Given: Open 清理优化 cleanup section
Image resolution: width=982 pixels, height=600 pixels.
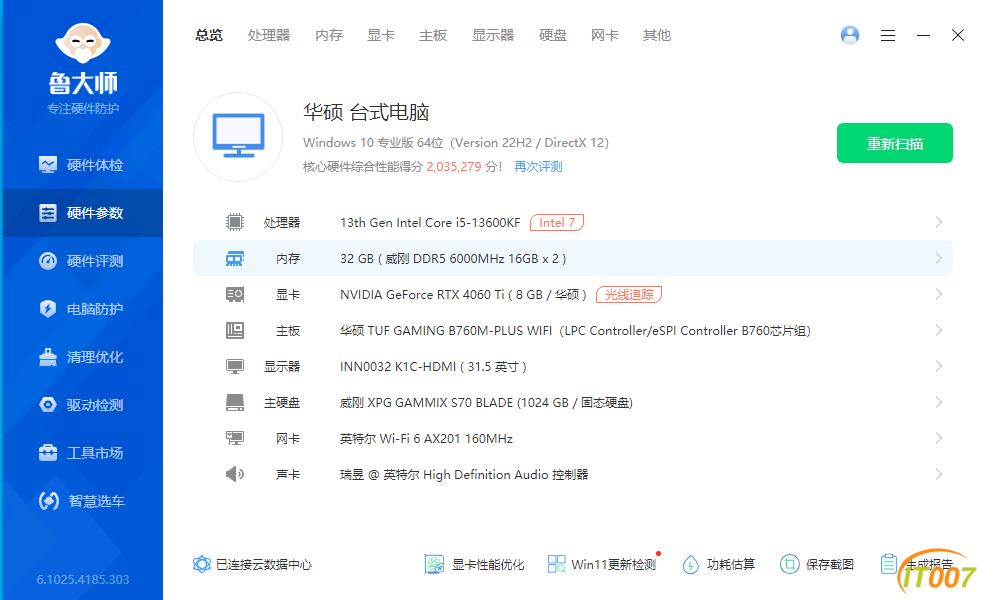Looking at the screenshot, I should (x=81, y=357).
